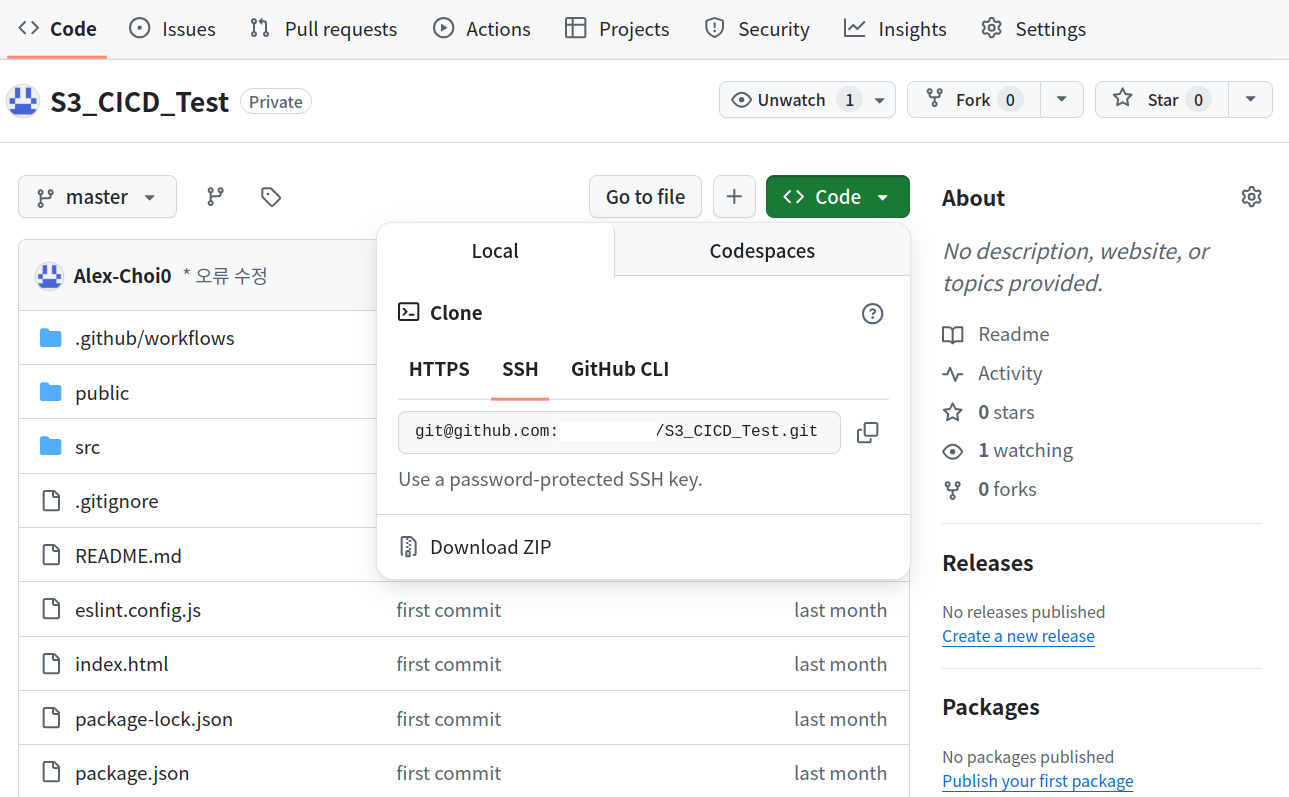This screenshot has width=1289, height=797.
Task: Click Alex-Choi0 commit author avatar
Action: pyautogui.click(x=49, y=276)
